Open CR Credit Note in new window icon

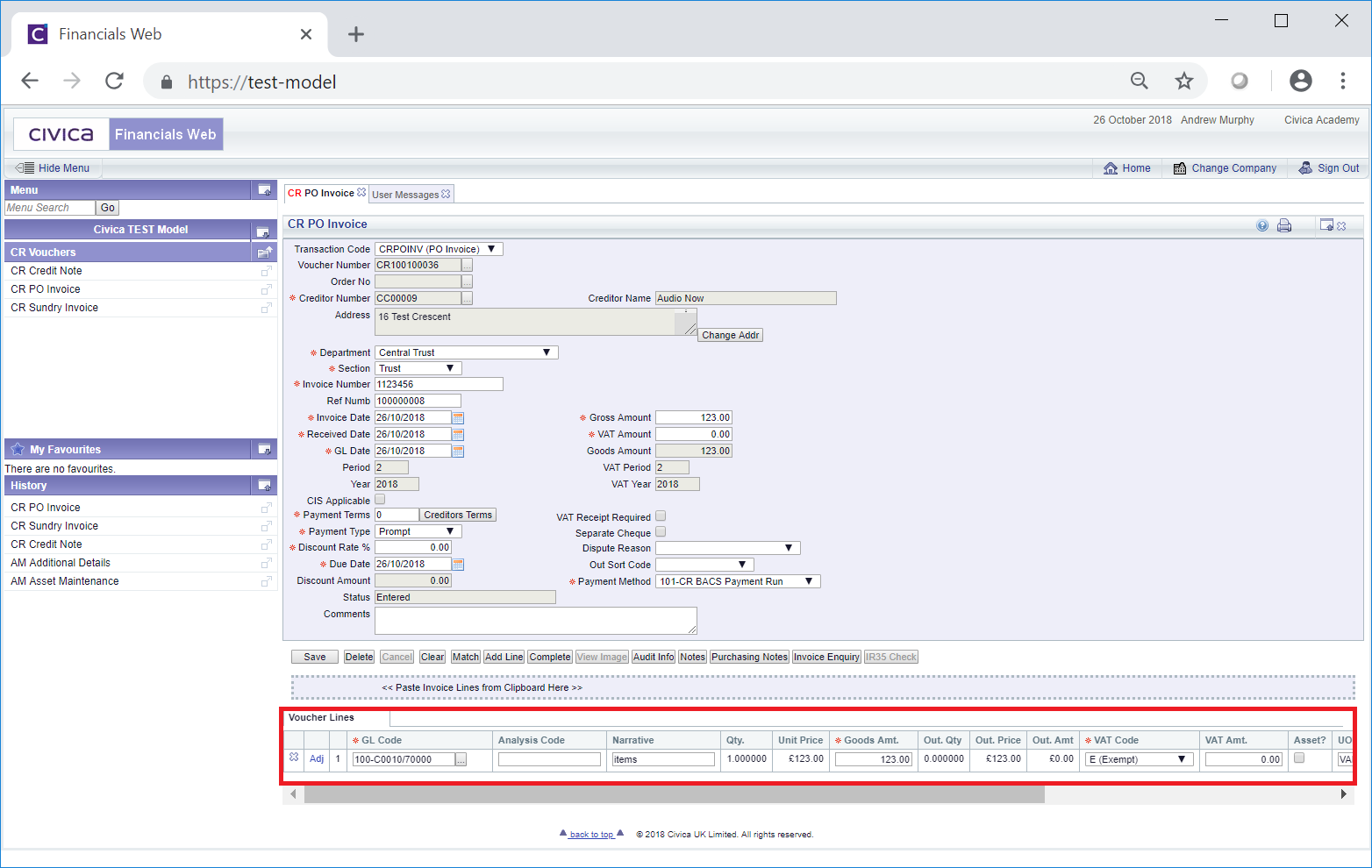(266, 272)
